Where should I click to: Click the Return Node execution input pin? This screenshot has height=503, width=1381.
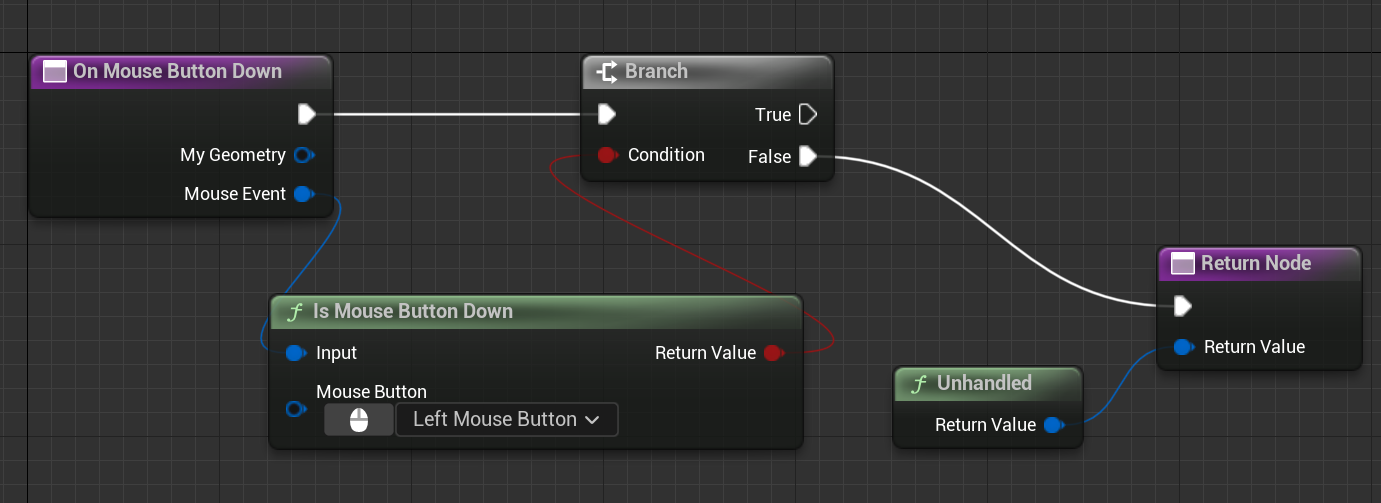coord(1182,305)
